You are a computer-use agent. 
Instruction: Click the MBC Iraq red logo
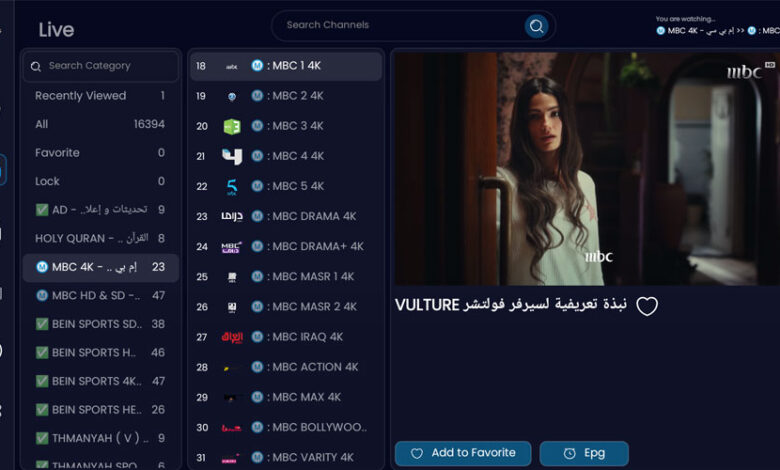(232, 337)
